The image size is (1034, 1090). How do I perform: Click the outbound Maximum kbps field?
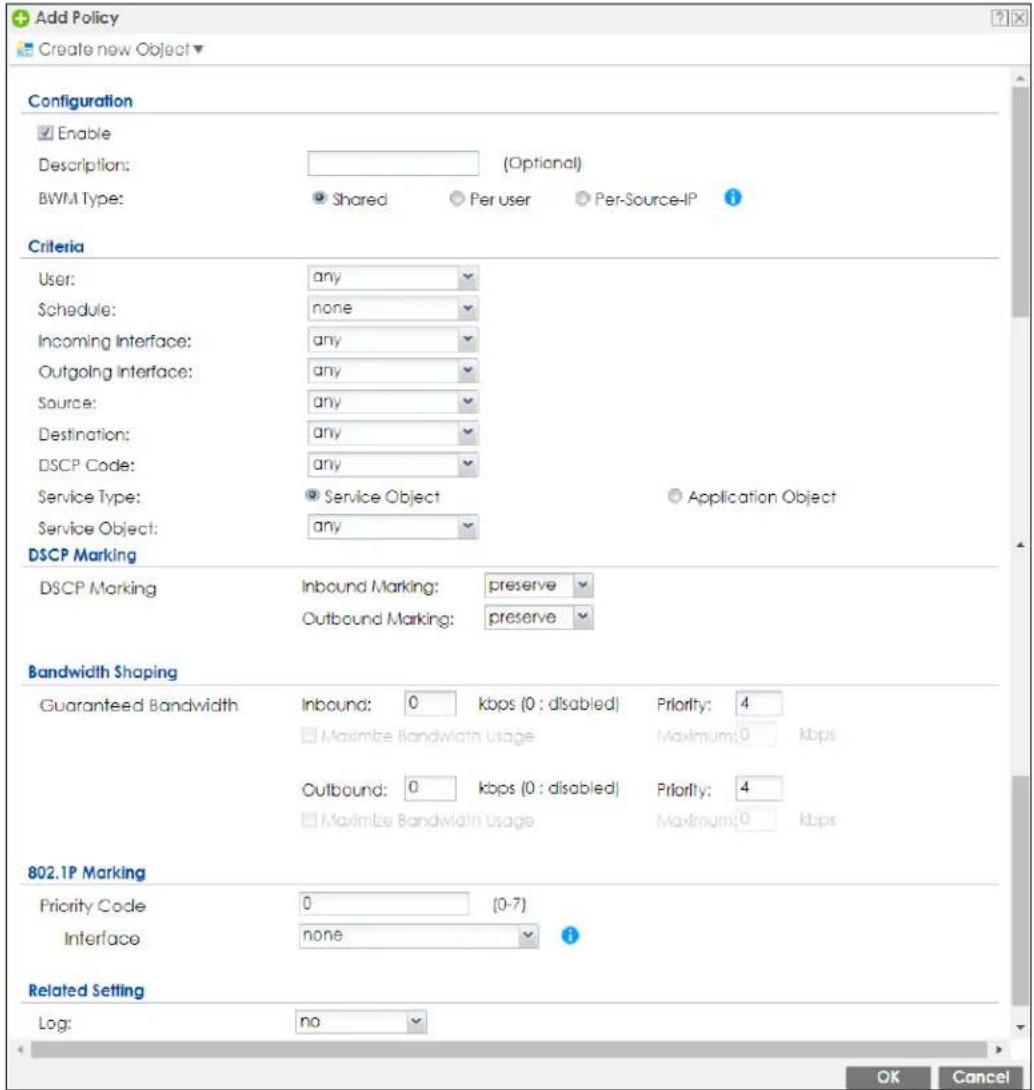pos(757,820)
